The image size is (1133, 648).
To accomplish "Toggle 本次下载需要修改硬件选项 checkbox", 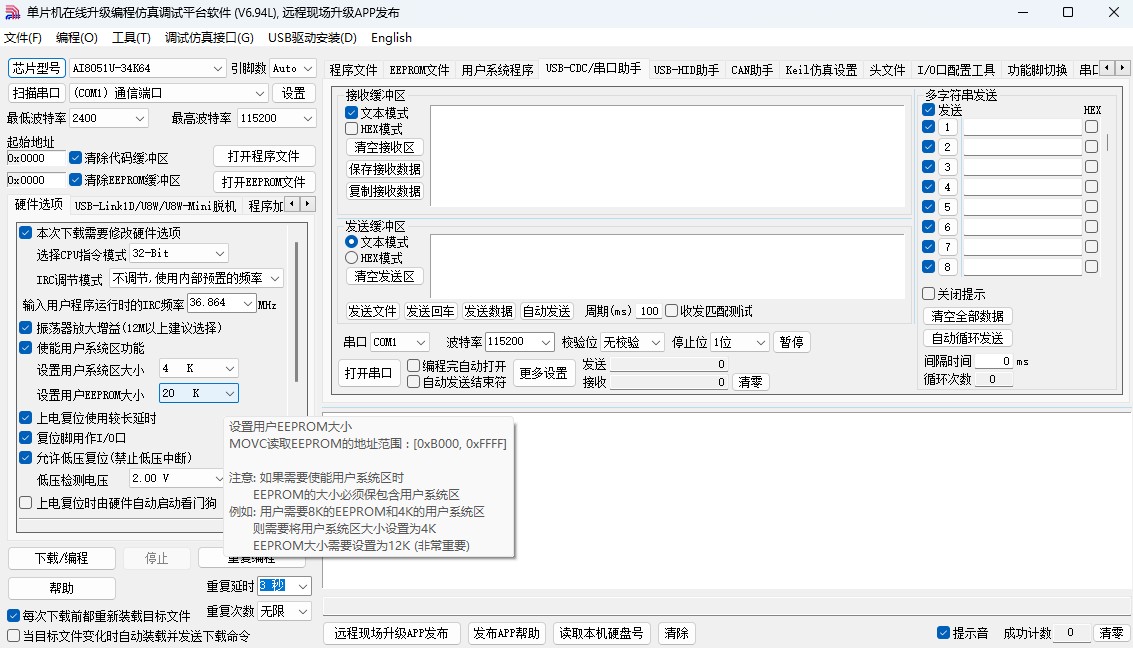I will tap(26, 233).
